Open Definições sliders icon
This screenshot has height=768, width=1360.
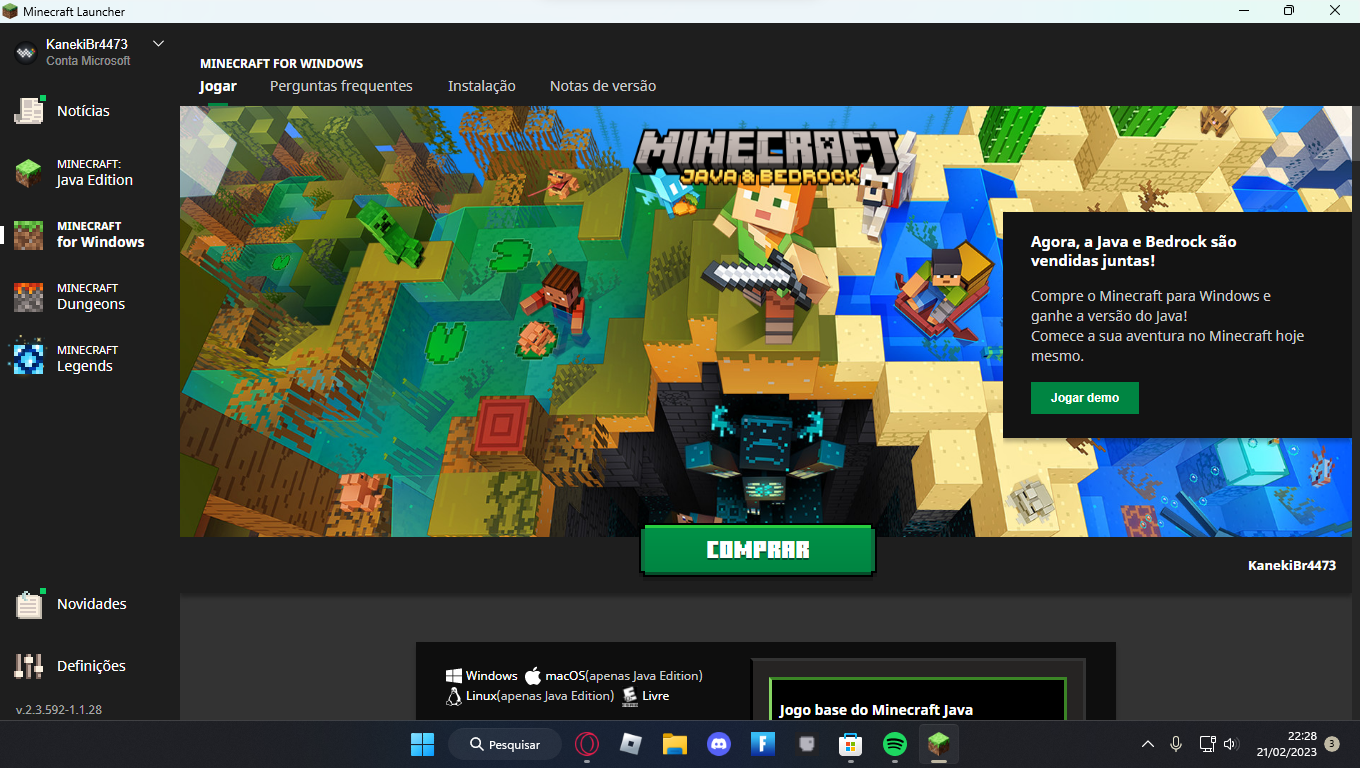29,666
